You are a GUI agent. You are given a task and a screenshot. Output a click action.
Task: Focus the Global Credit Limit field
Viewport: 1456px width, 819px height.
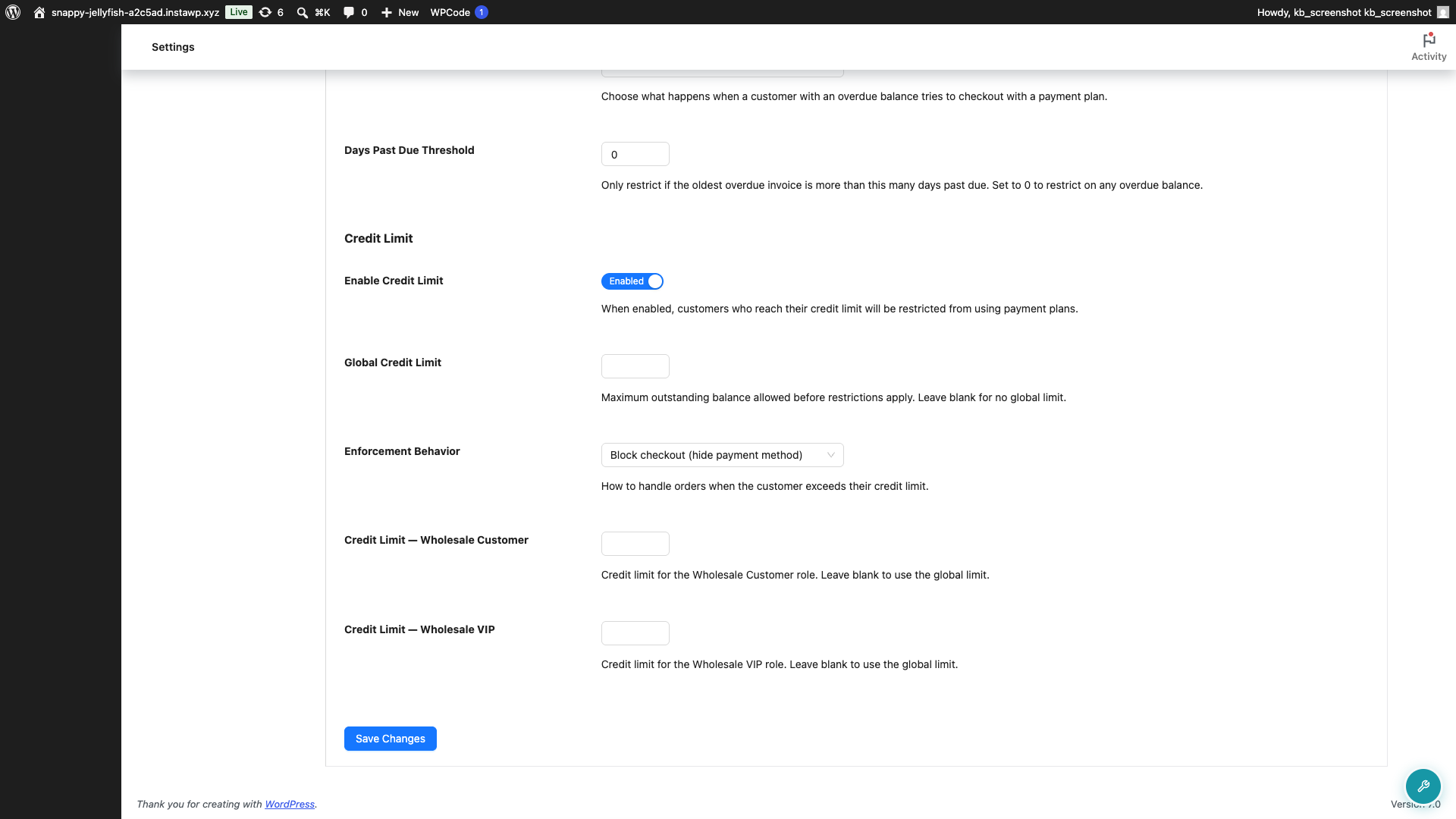(x=635, y=366)
